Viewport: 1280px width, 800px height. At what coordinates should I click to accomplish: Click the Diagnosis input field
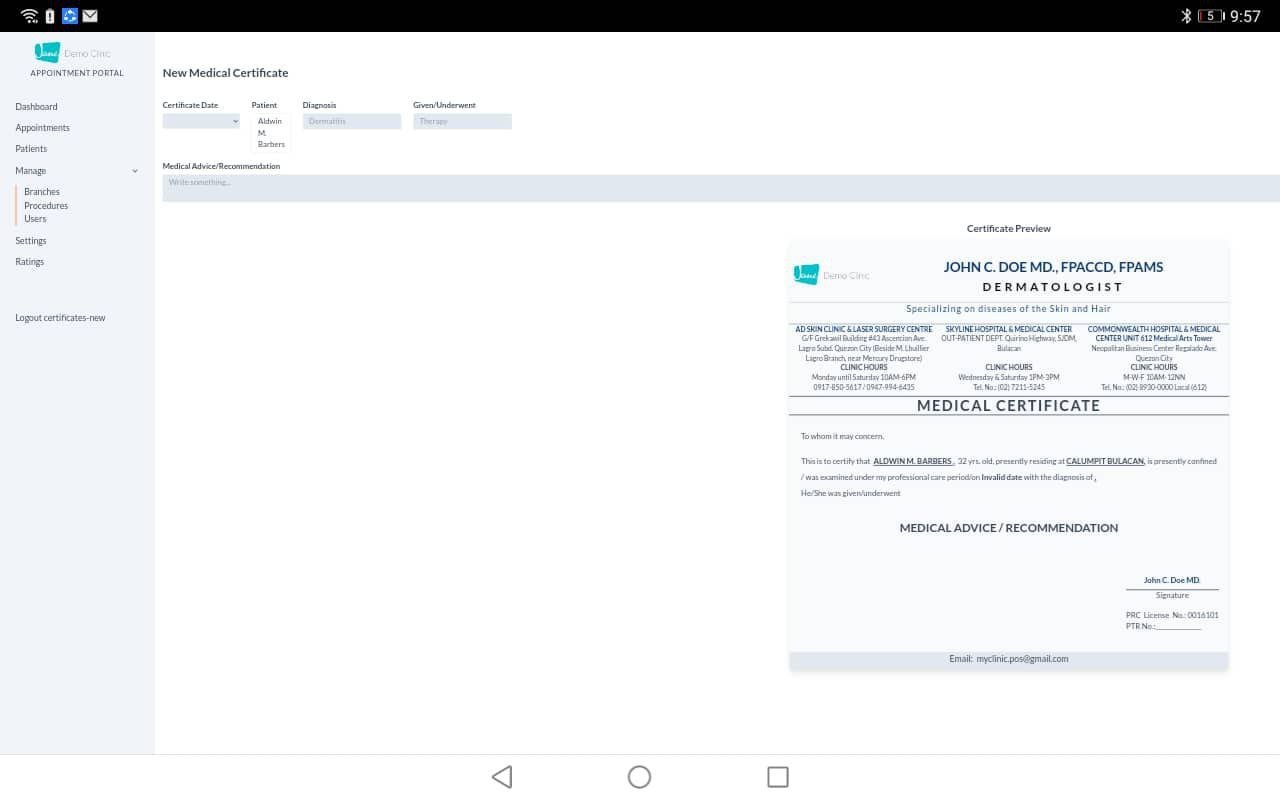coord(351,121)
